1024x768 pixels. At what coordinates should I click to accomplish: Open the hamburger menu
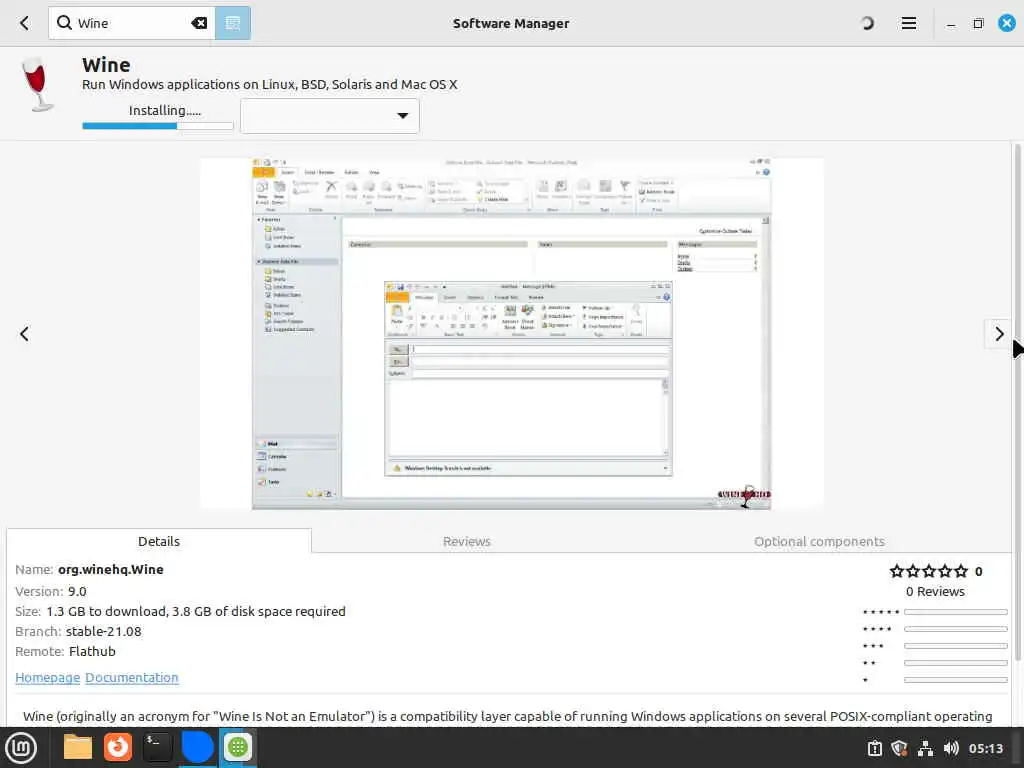pos(908,24)
